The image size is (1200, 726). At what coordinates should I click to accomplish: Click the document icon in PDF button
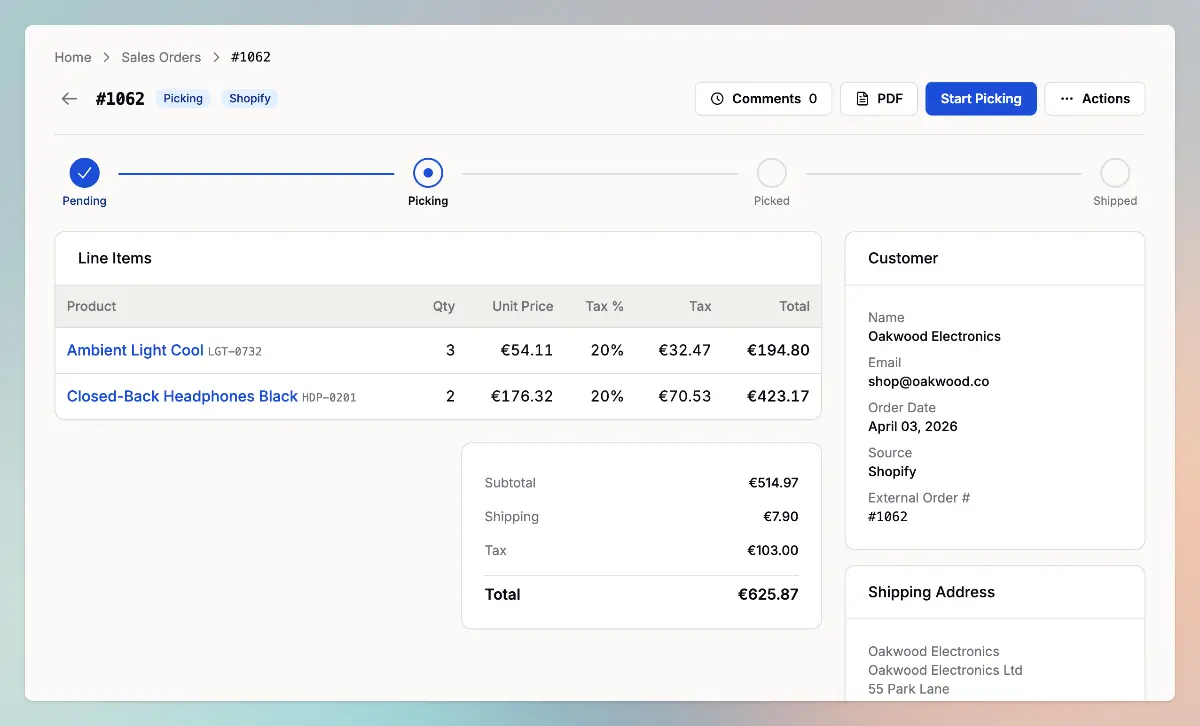pos(862,99)
